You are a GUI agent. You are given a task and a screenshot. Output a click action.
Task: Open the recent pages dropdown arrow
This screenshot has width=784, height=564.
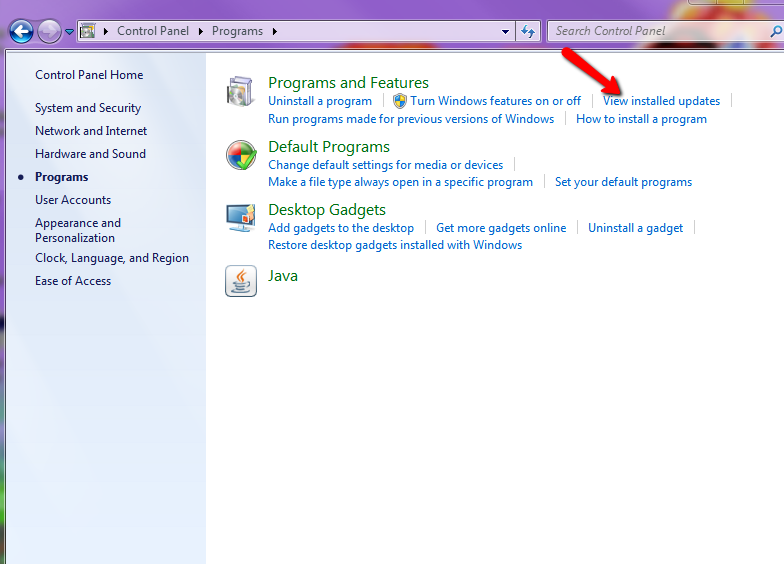click(70, 32)
